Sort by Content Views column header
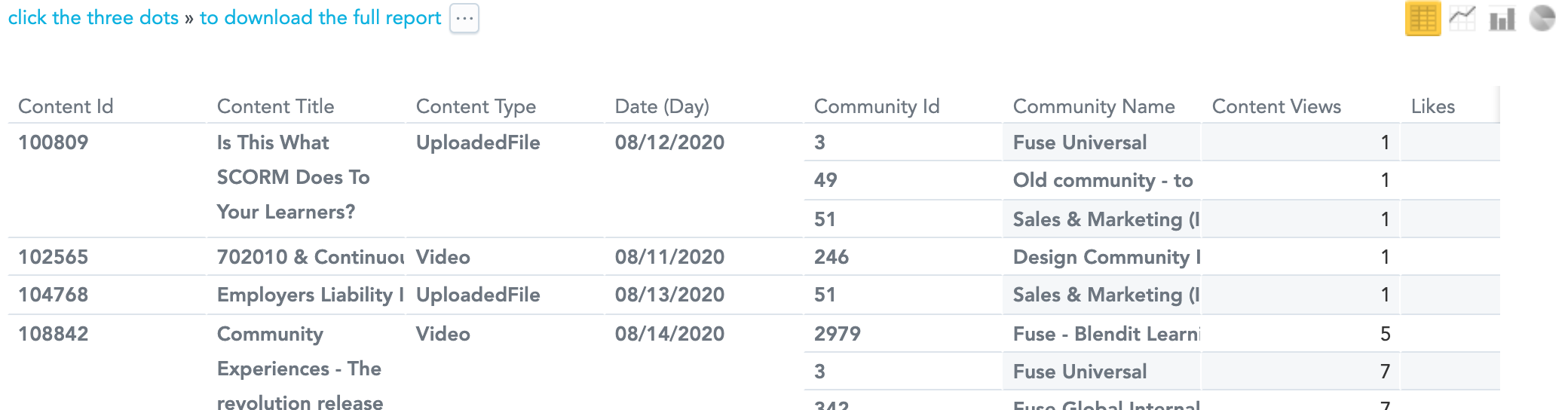Image resolution: width=1568 pixels, height=410 pixels. pos(1276,106)
